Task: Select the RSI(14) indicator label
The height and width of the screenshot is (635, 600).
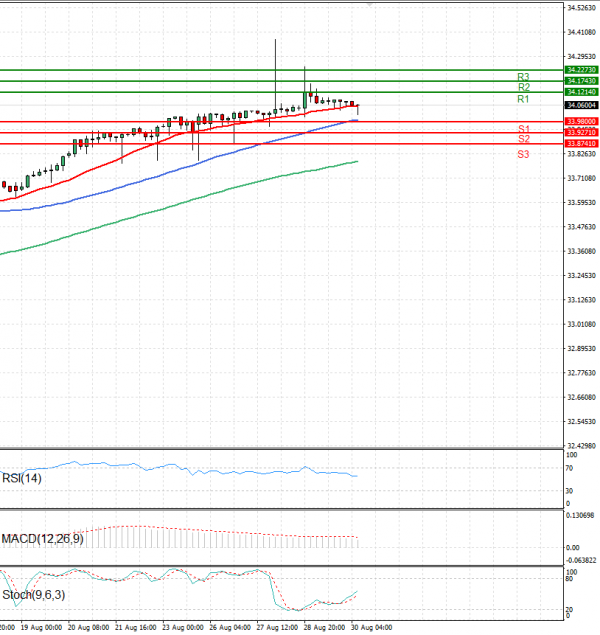Action: [x=22, y=478]
